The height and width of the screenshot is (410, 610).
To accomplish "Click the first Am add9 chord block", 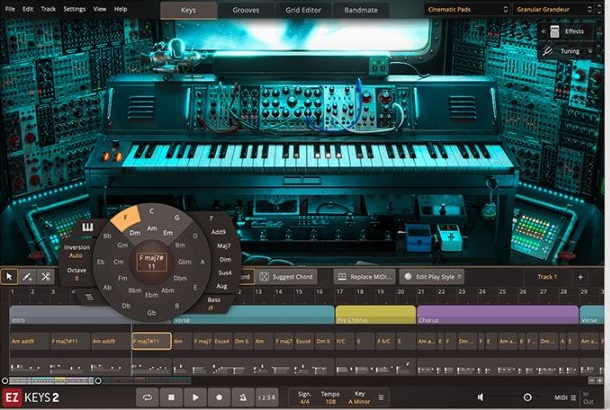I will click(x=30, y=341).
